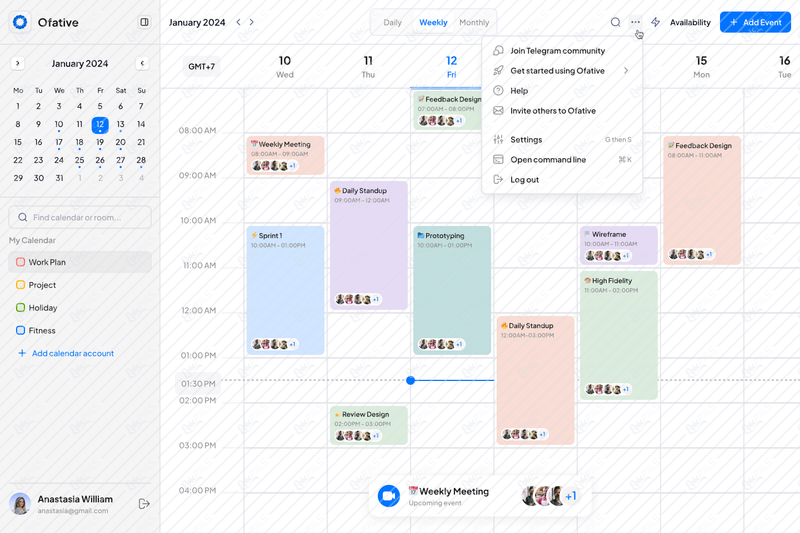
Task: Expand Get started using Ofative submenu arrow
Action: point(626,70)
